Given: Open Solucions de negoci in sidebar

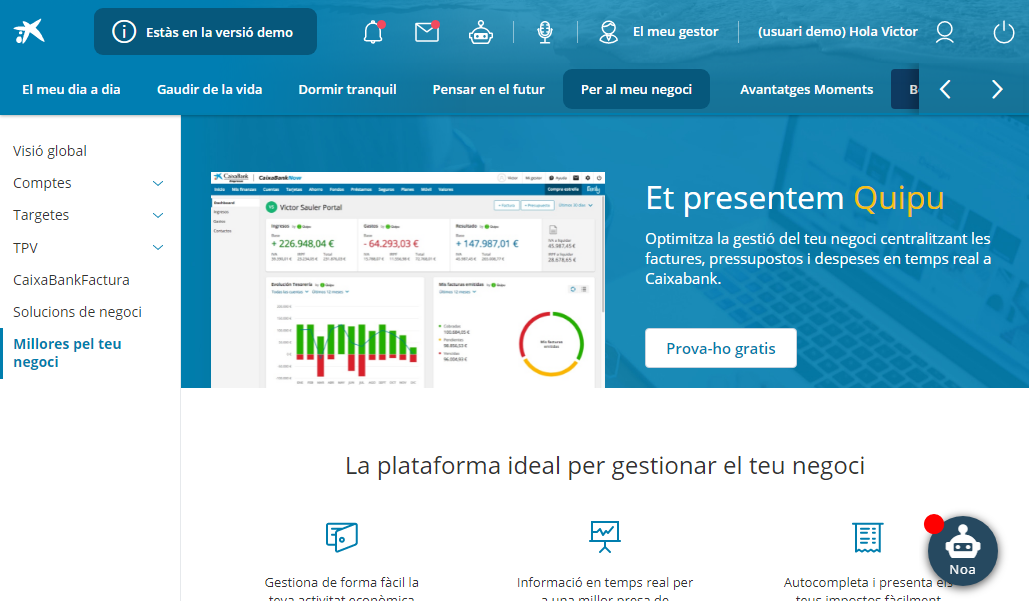Looking at the screenshot, I should tap(77, 312).
